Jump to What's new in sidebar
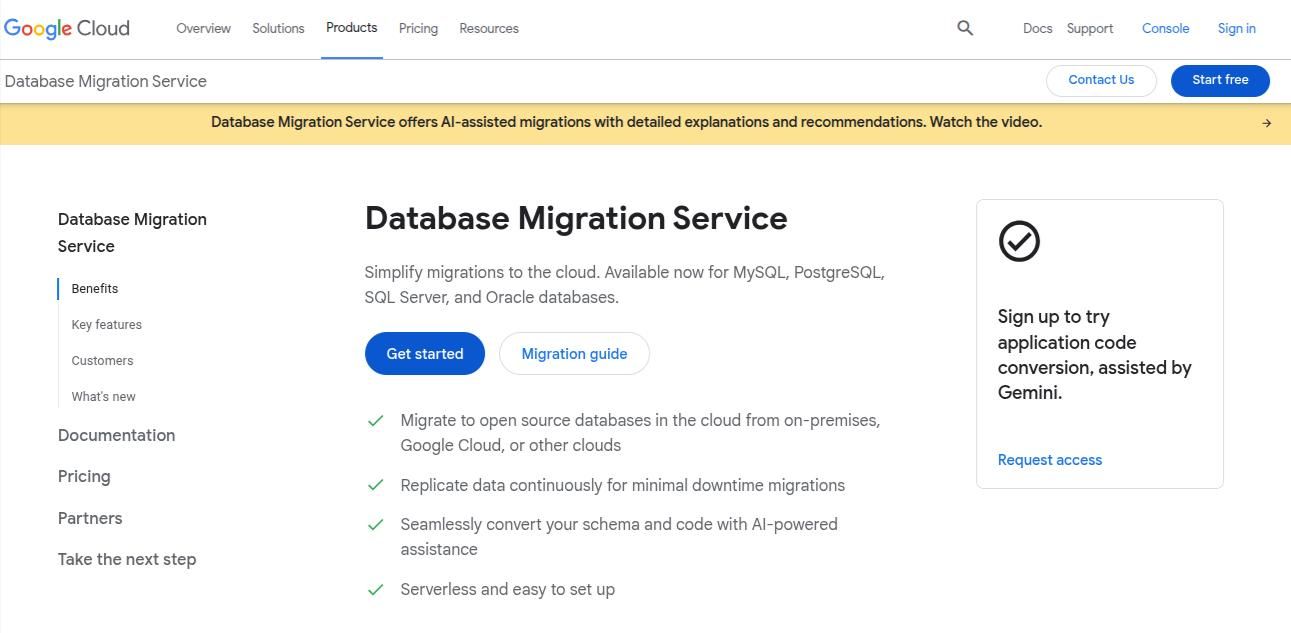 pyautogui.click(x=104, y=397)
